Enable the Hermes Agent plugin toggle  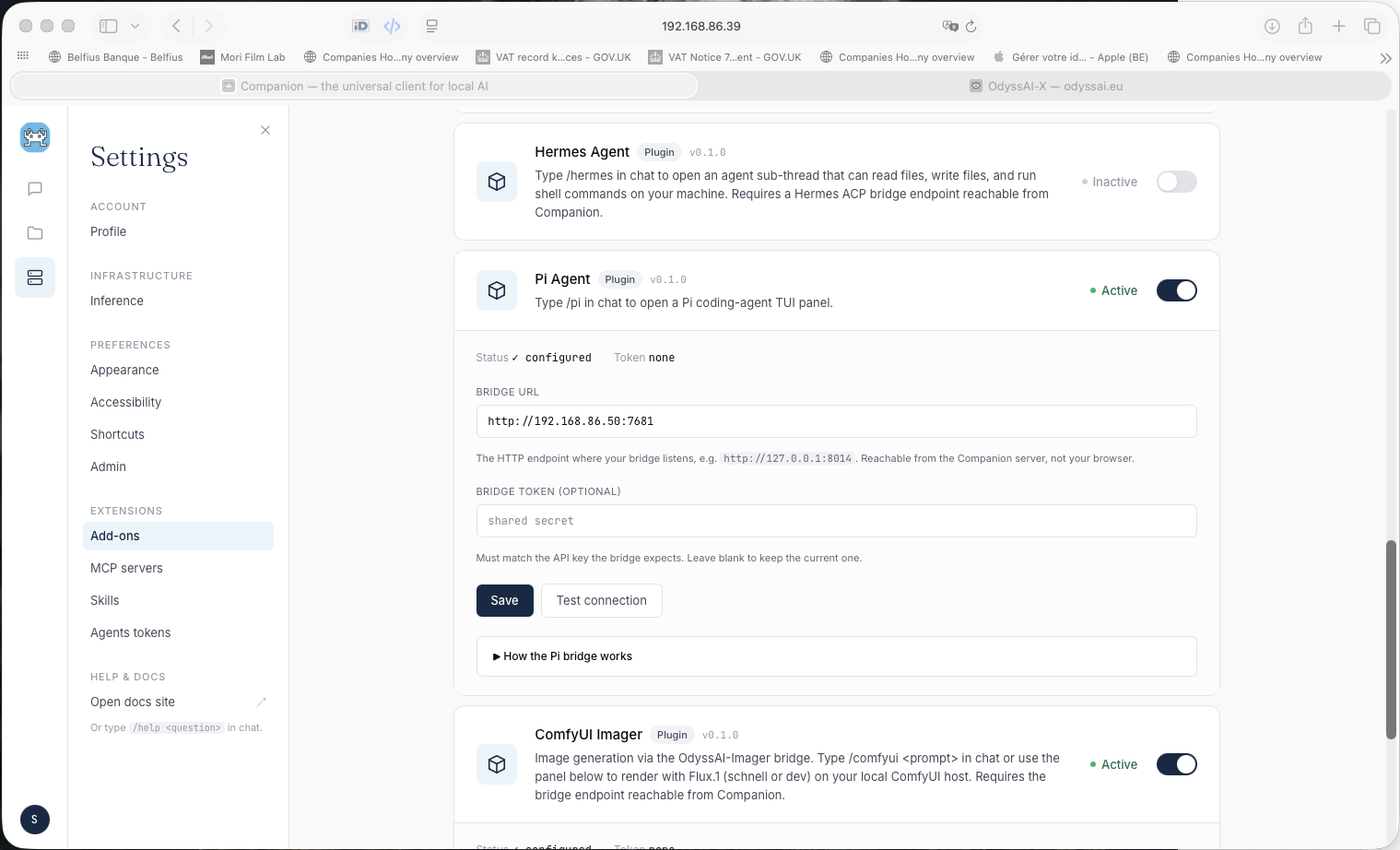1177,182
